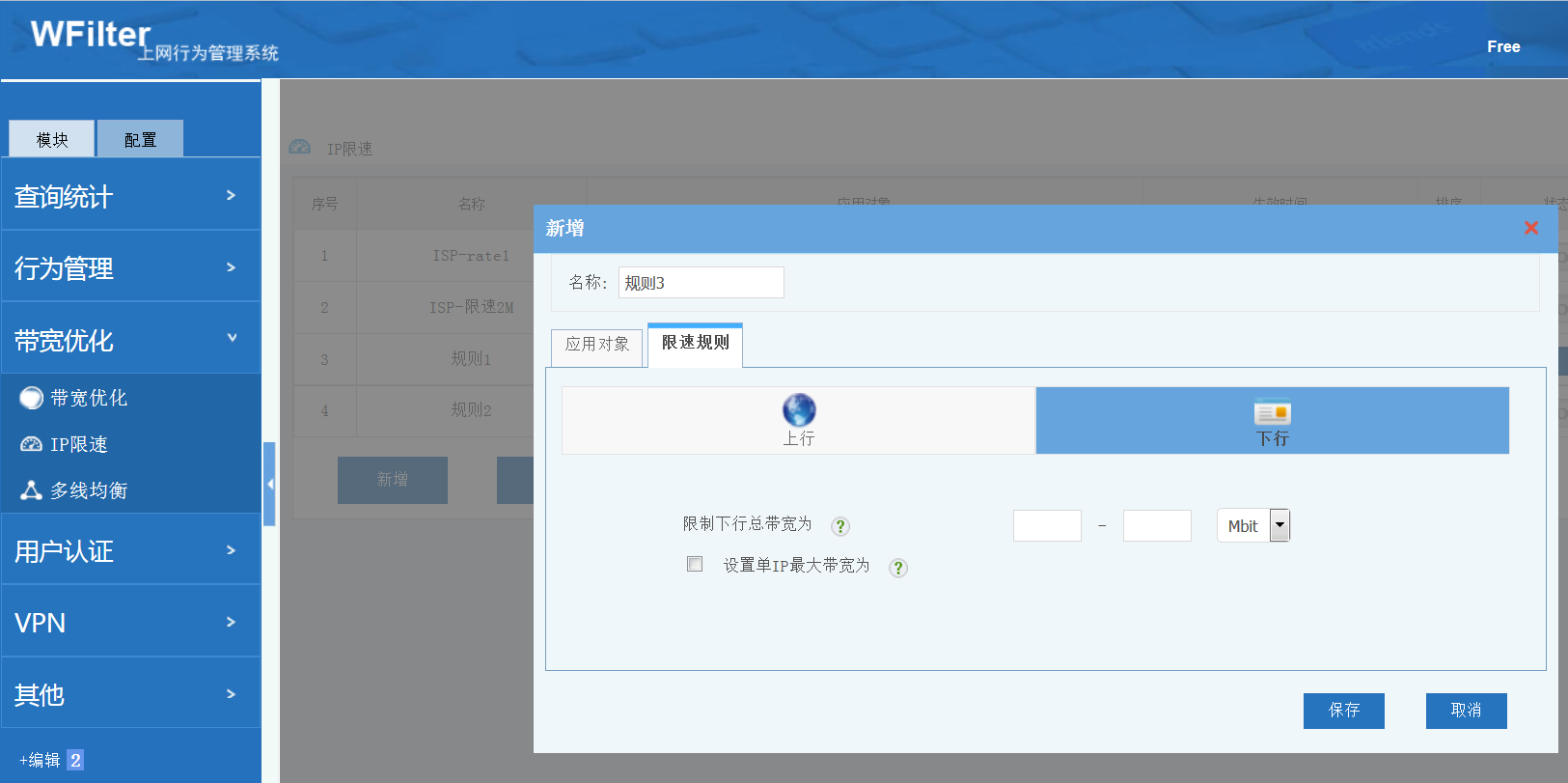Click help icon beside 限制下行总带宽为
Screen dimensions: 1568x783
[x=840, y=526]
